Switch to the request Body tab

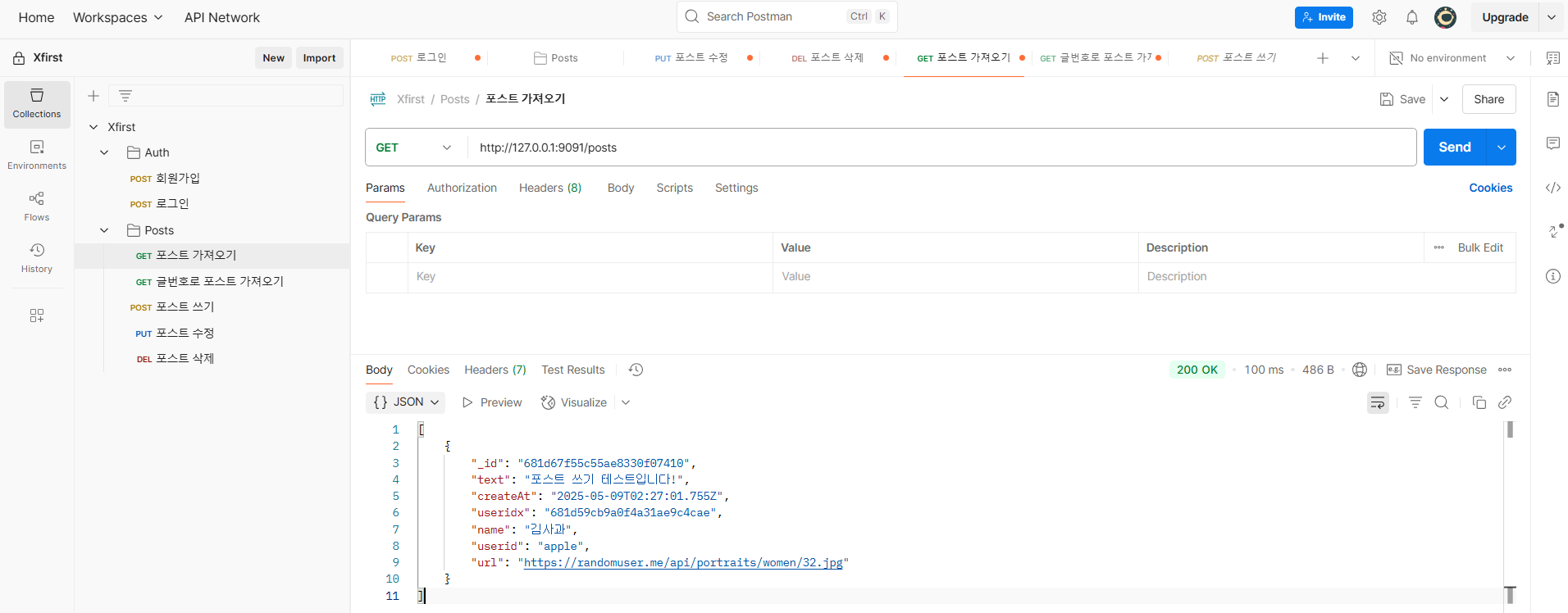click(x=621, y=188)
